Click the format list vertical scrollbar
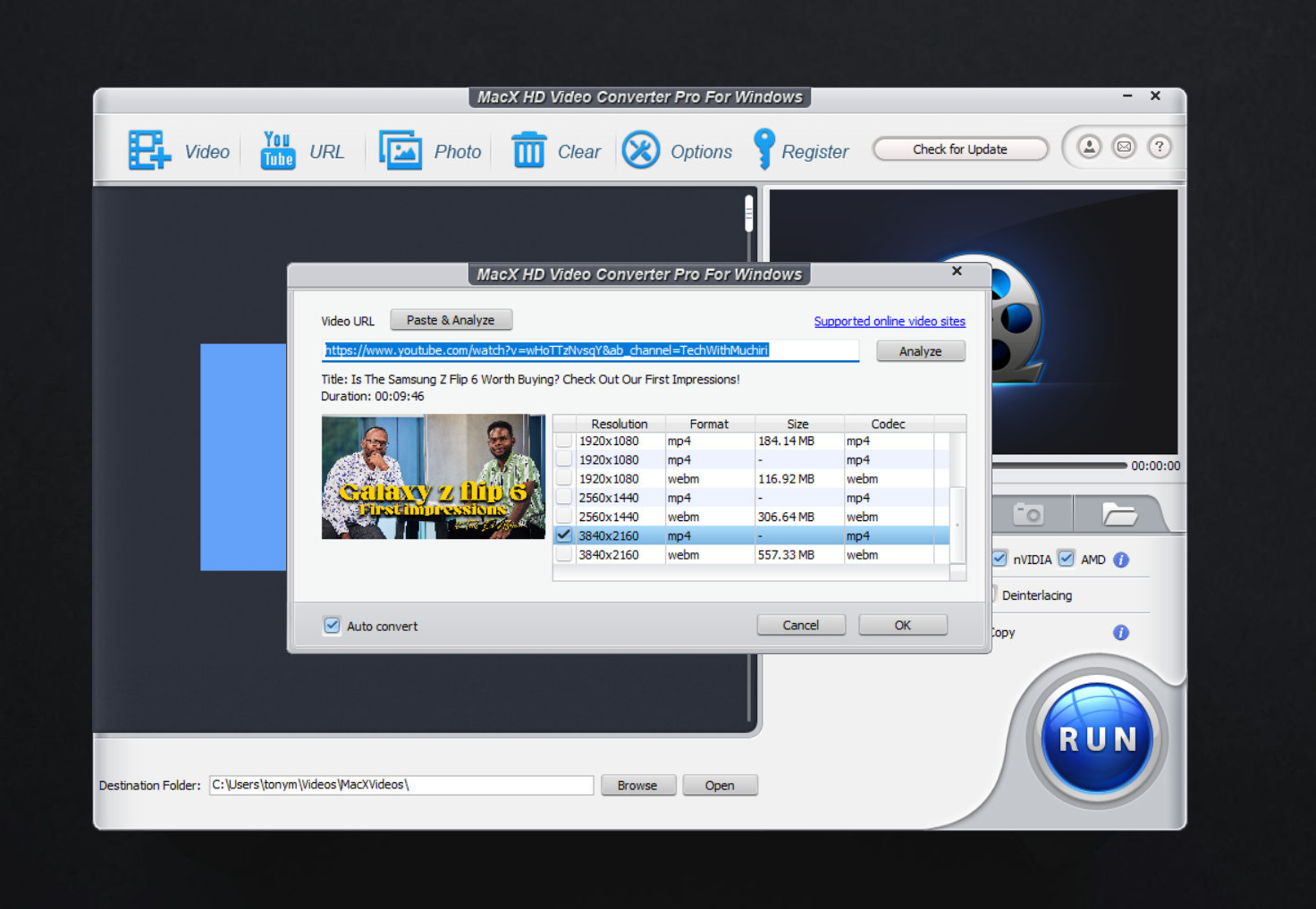This screenshot has width=1316, height=909. click(x=957, y=524)
